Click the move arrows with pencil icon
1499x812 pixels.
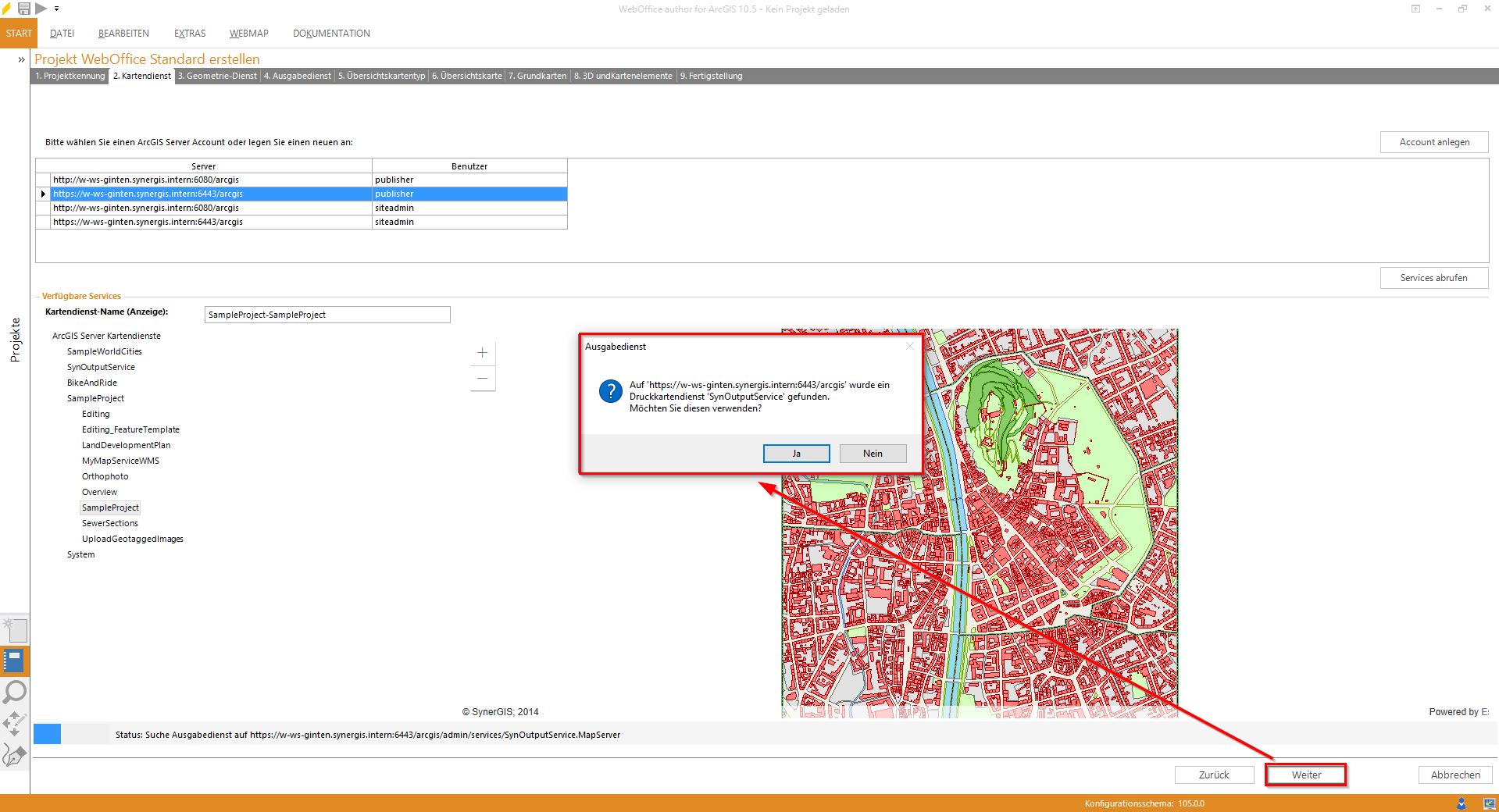pos(14,724)
